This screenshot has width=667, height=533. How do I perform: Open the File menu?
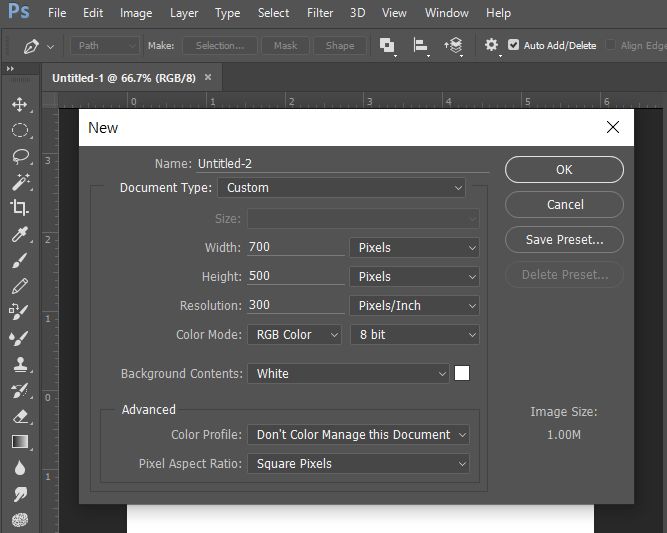point(57,13)
